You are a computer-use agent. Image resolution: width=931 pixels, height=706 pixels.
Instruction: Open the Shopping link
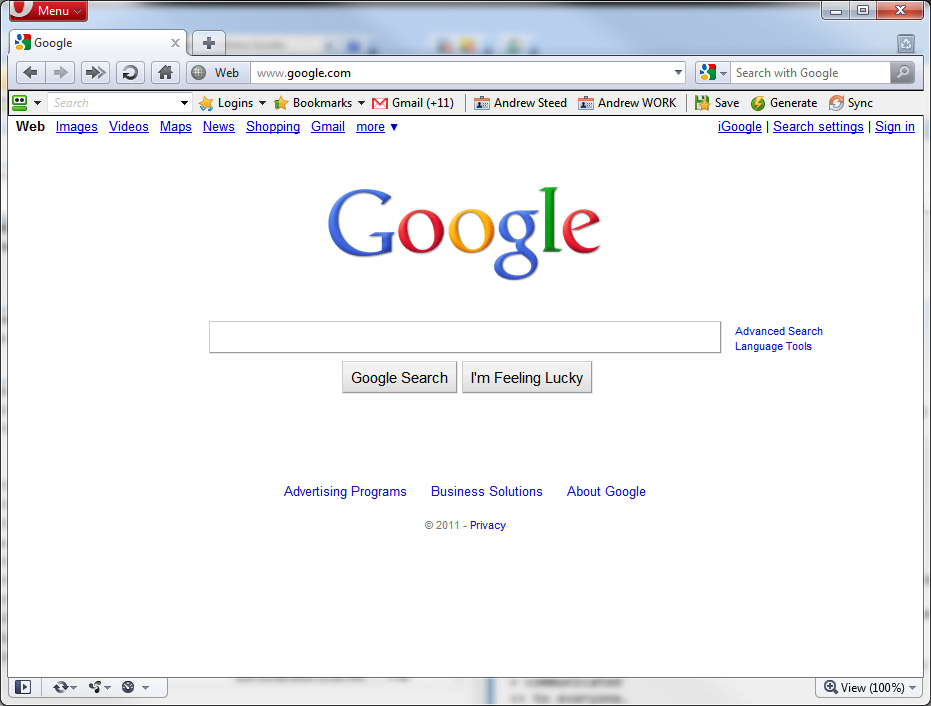tap(273, 126)
